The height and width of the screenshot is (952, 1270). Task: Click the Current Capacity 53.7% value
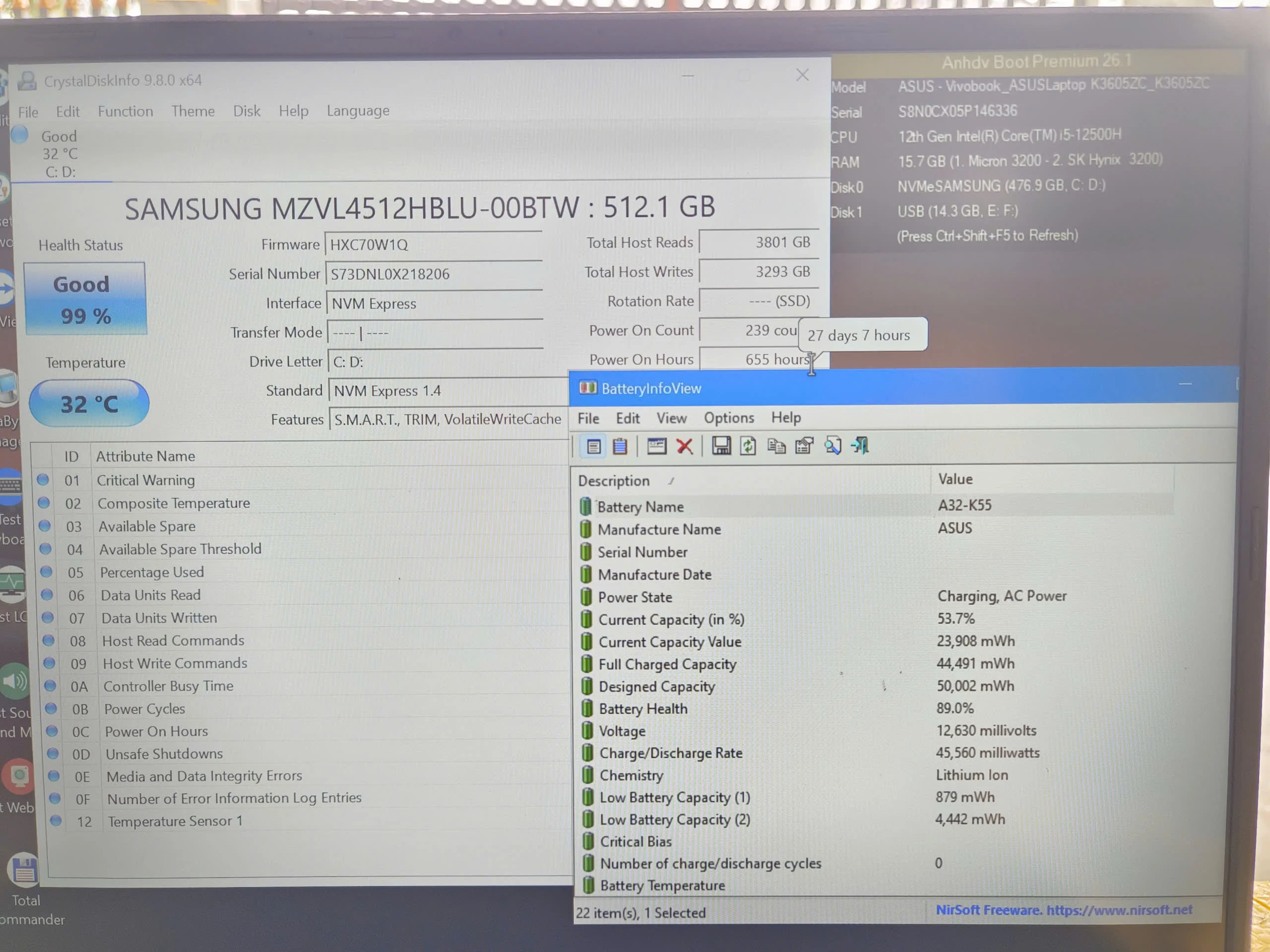(956, 619)
